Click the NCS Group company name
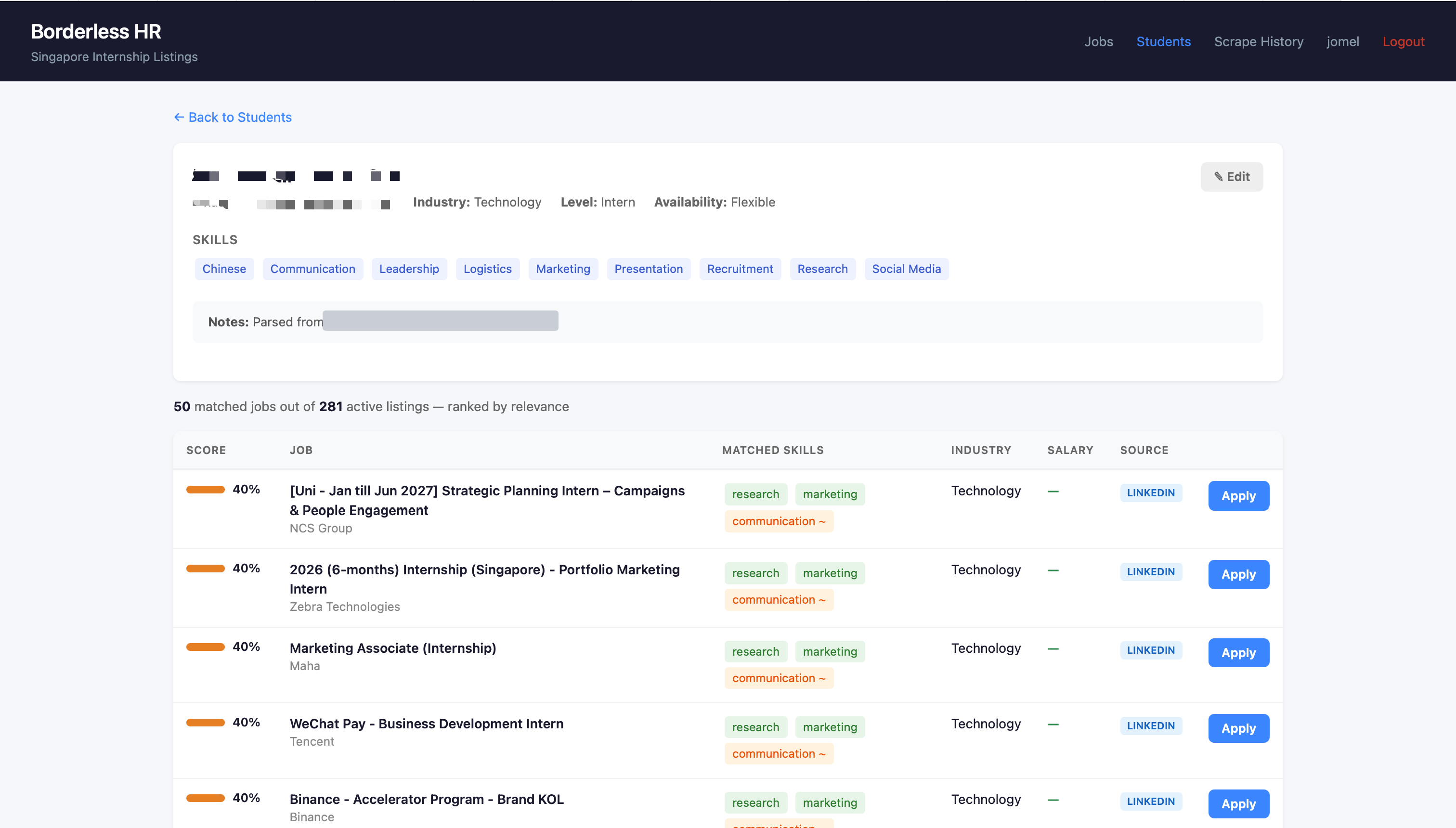 tap(321, 528)
